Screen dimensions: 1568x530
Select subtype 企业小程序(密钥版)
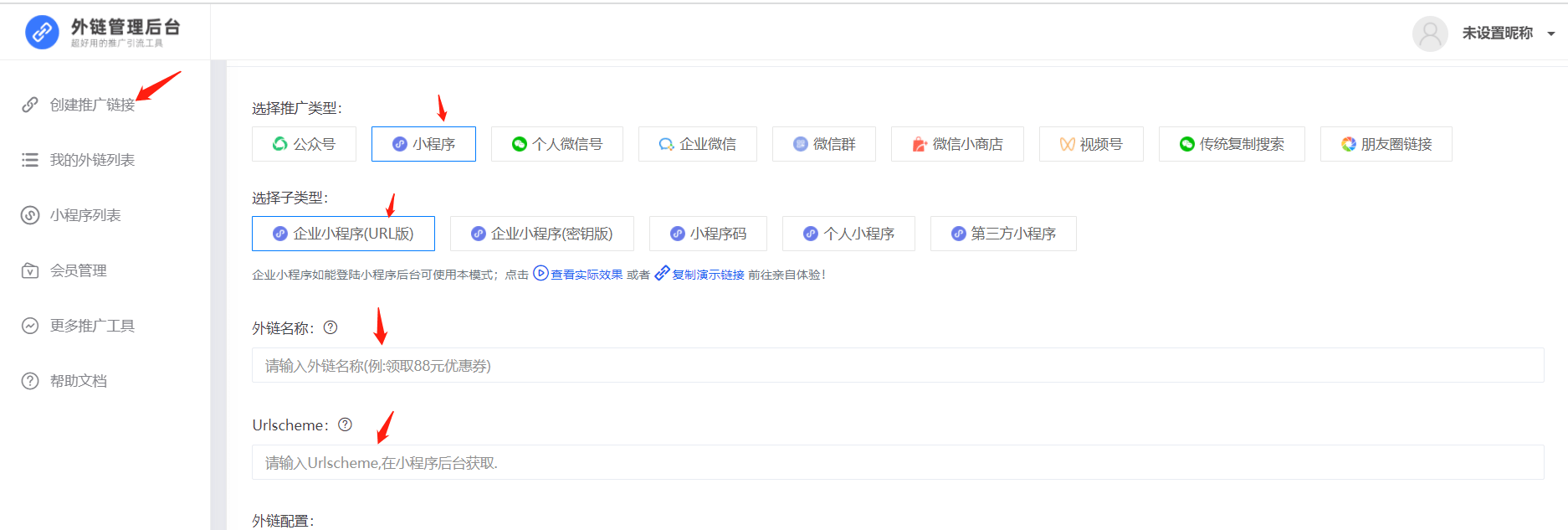click(542, 234)
